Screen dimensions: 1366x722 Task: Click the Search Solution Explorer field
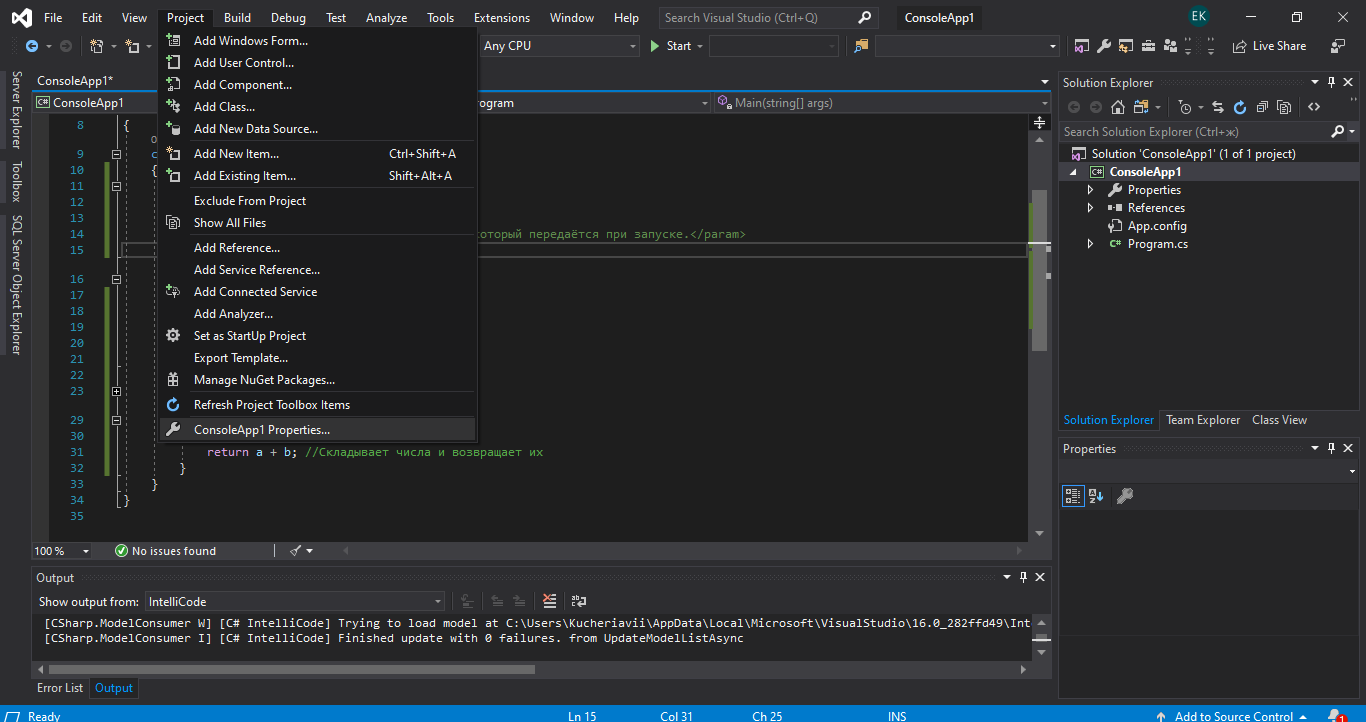[1195, 131]
